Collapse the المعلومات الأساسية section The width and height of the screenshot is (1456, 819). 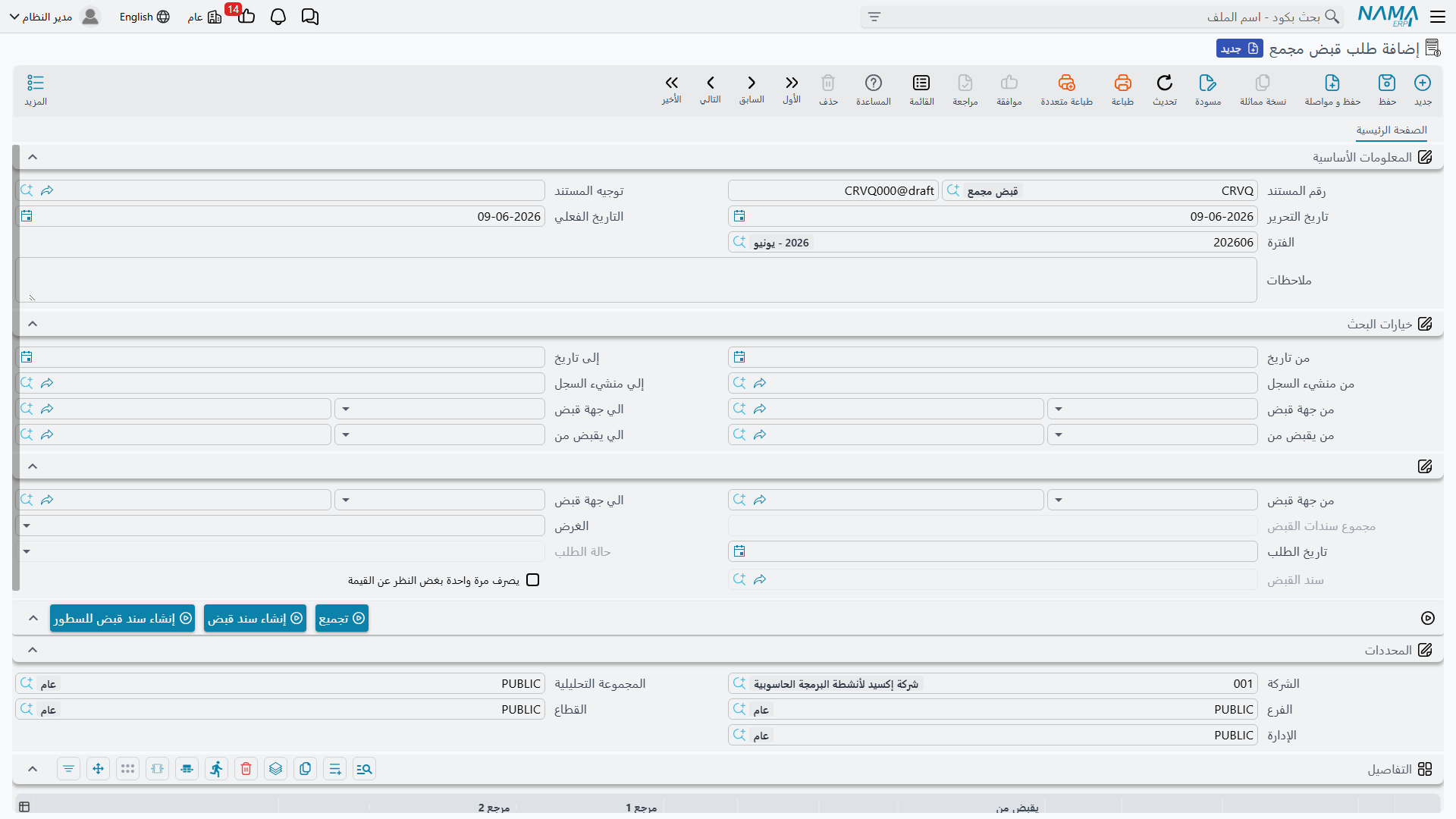coord(33,157)
